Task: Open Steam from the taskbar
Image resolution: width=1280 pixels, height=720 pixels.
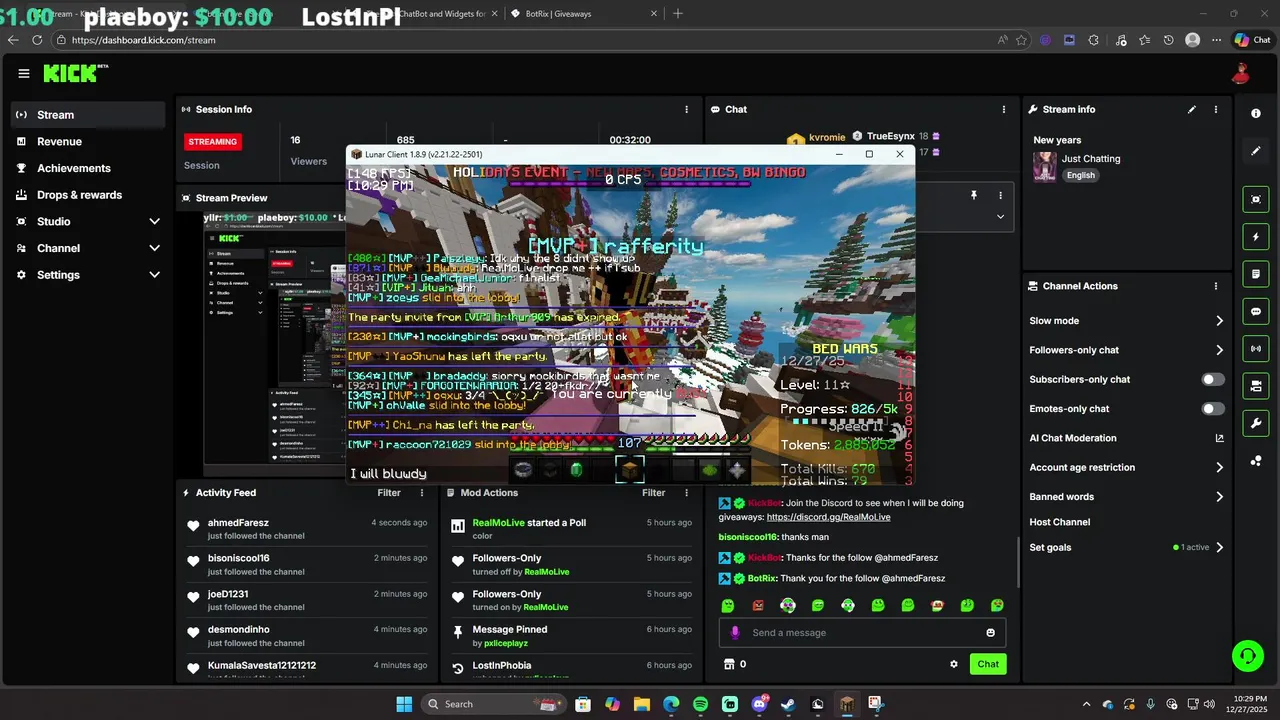Action: coord(788,704)
